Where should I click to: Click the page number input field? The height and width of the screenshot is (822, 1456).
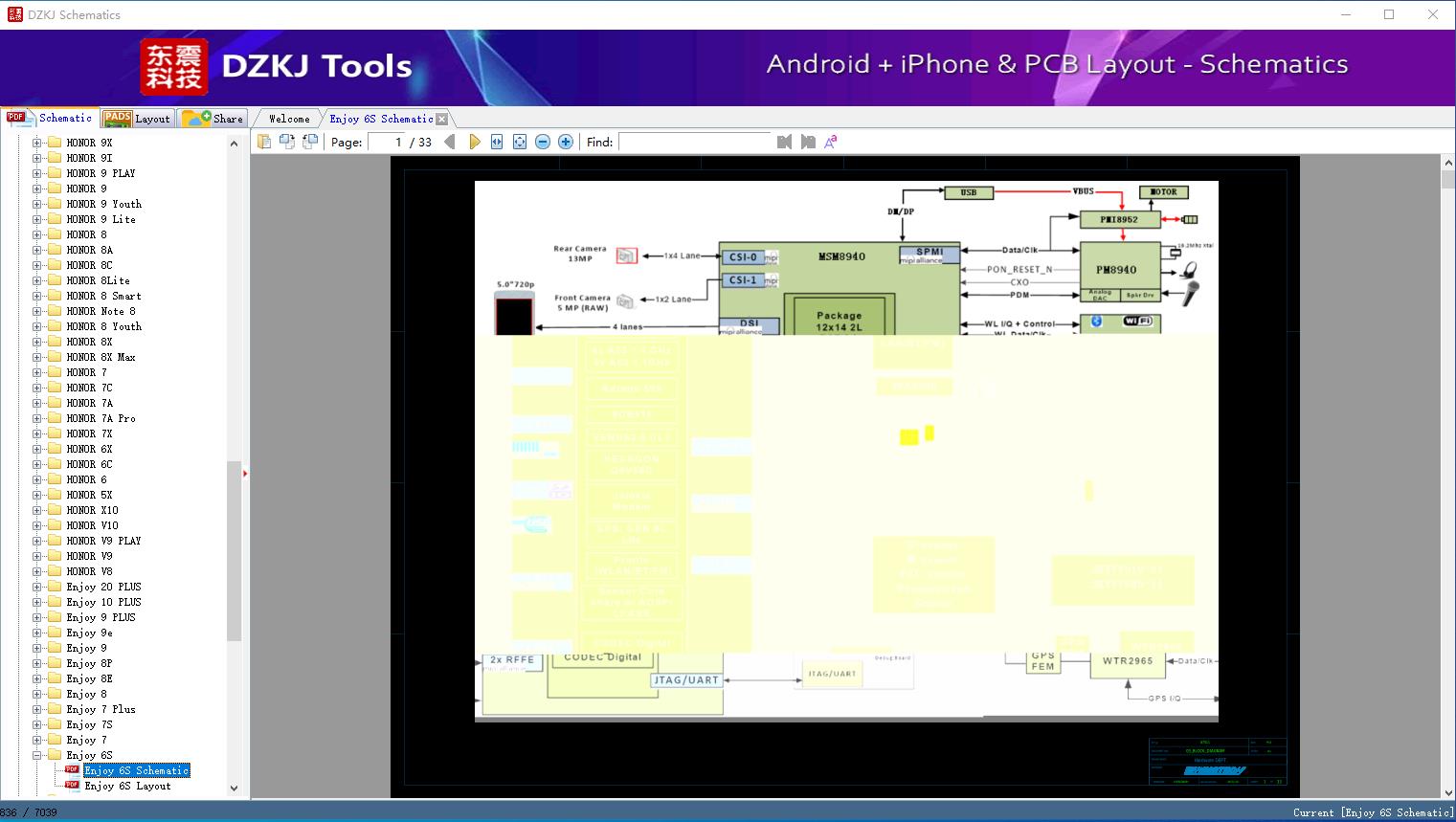387,142
